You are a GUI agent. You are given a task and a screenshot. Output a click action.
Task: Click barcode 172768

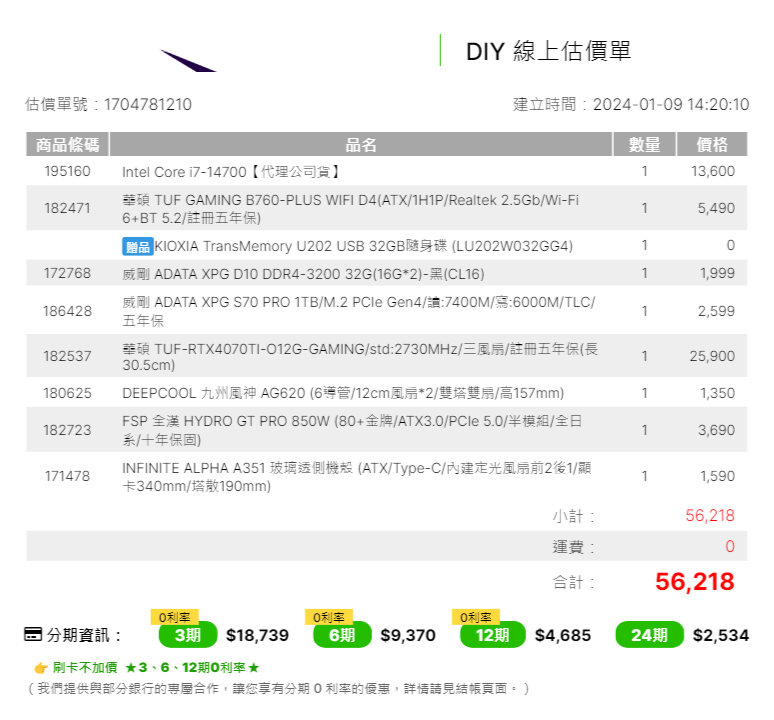(x=67, y=273)
